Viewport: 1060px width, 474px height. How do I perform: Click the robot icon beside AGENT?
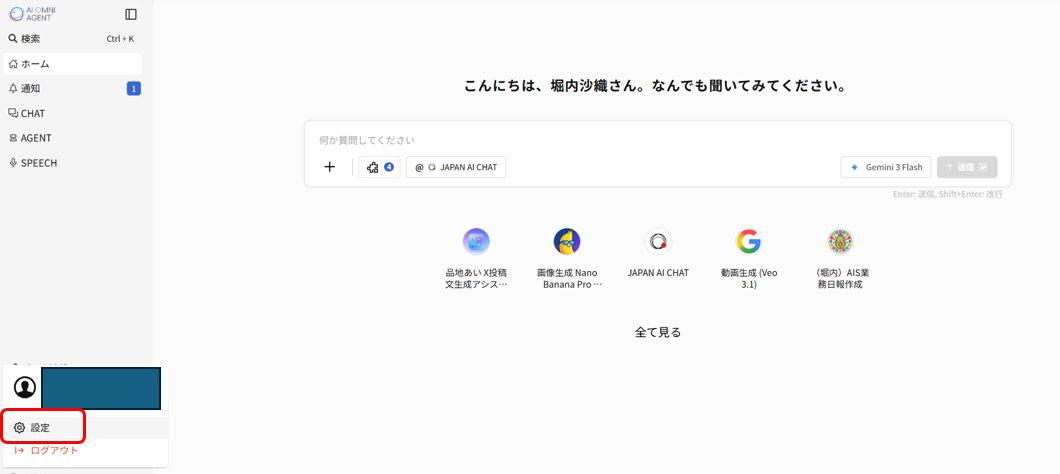coord(14,138)
